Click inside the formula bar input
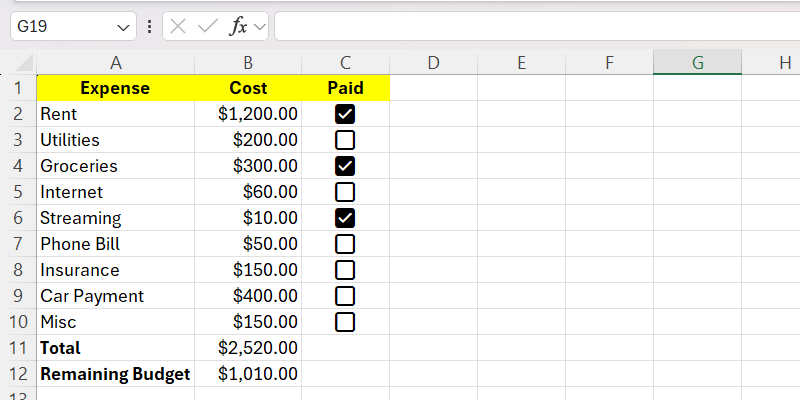The height and width of the screenshot is (400, 800). pyautogui.click(x=530, y=27)
